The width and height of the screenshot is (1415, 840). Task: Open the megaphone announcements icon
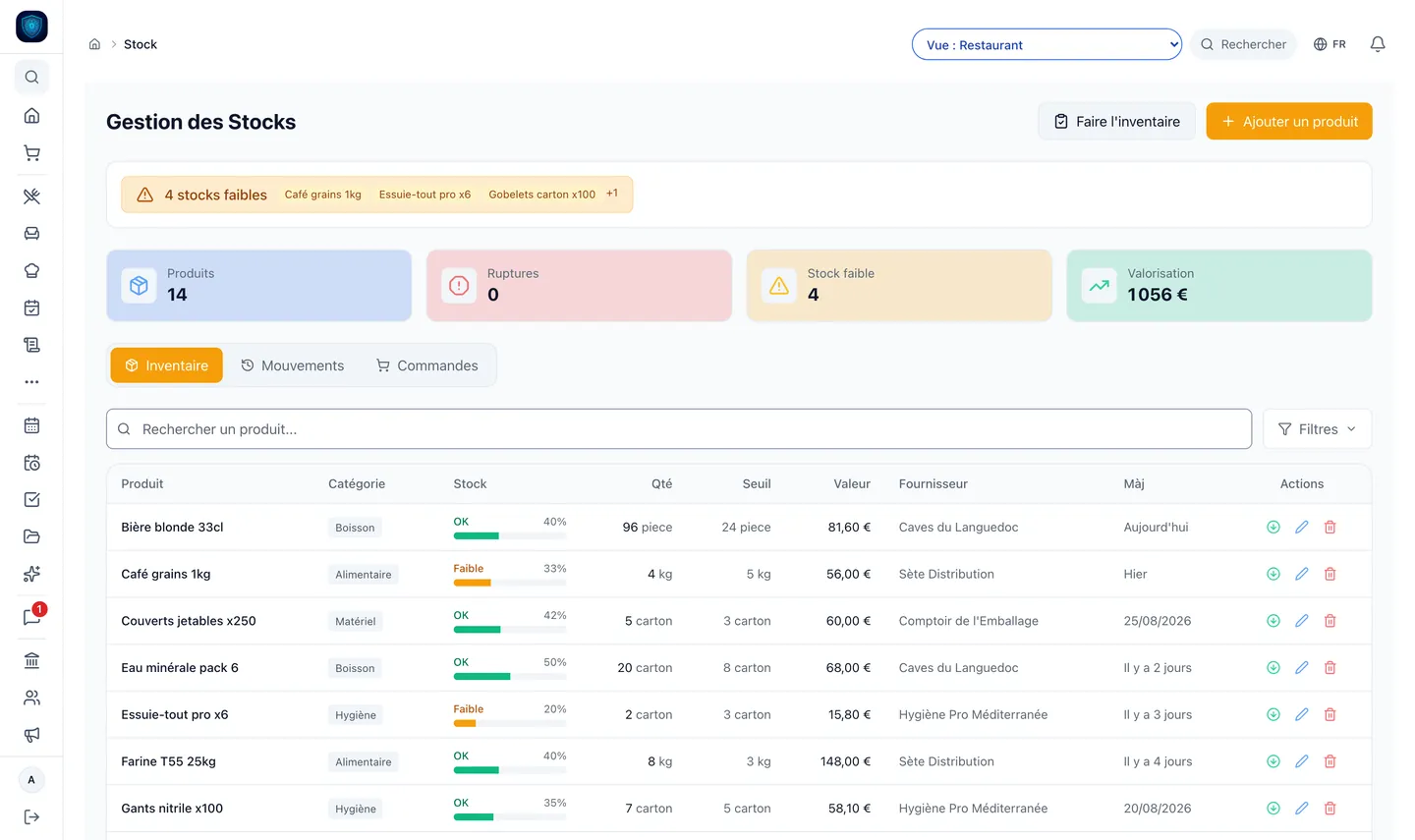[x=31, y=735]
